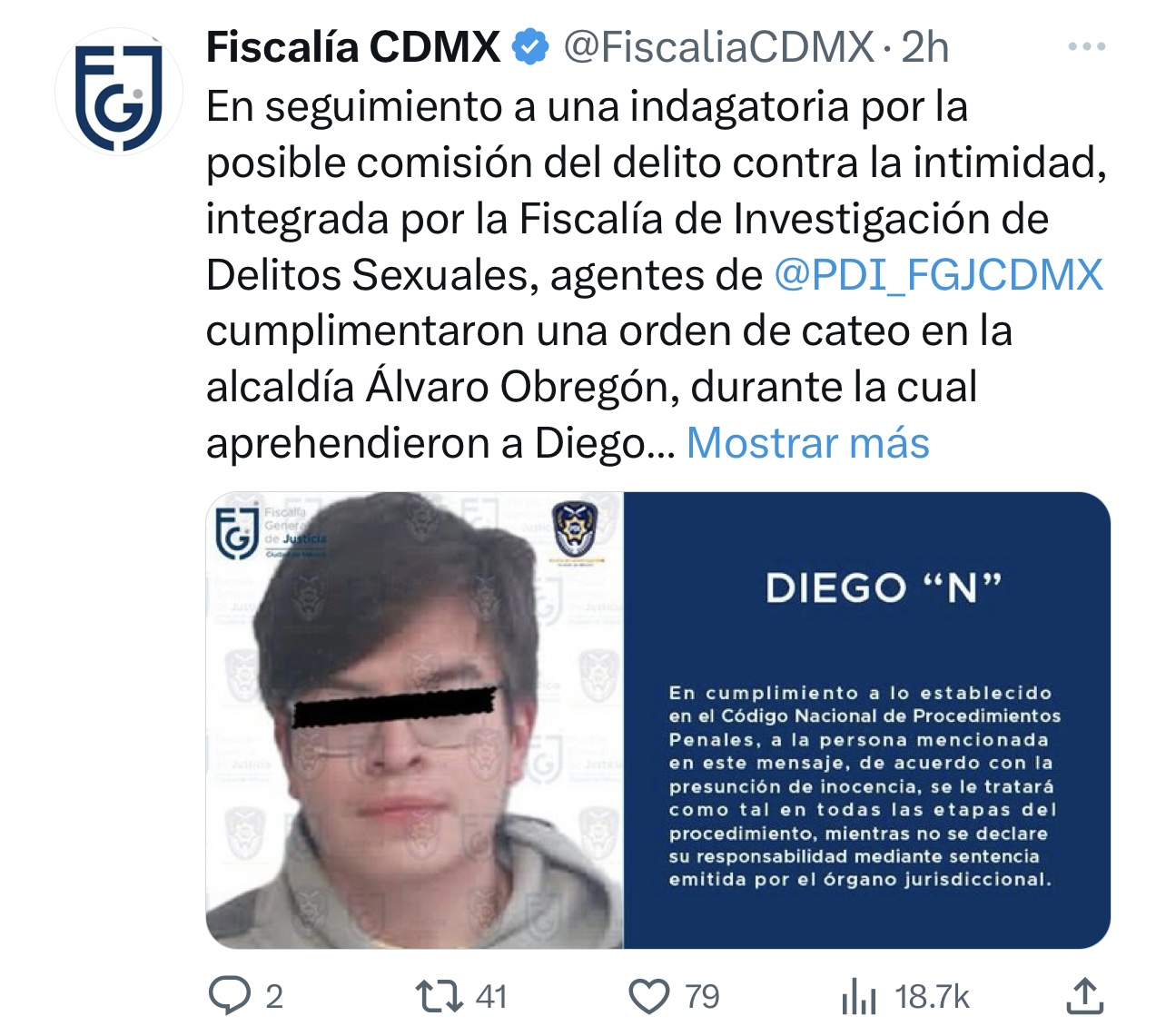
Task: Retweet using the repost arrows icon
Action: click(x=440, y=996)
